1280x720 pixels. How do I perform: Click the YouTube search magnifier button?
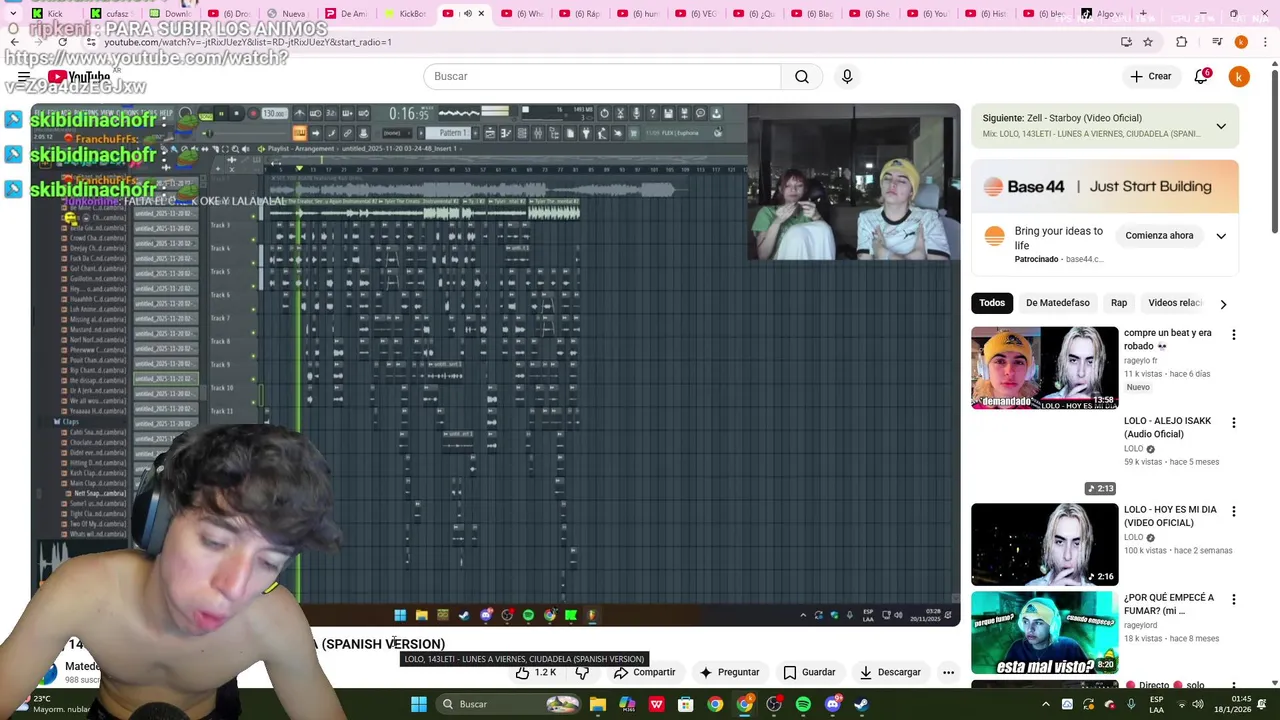(x=801, y=76)
